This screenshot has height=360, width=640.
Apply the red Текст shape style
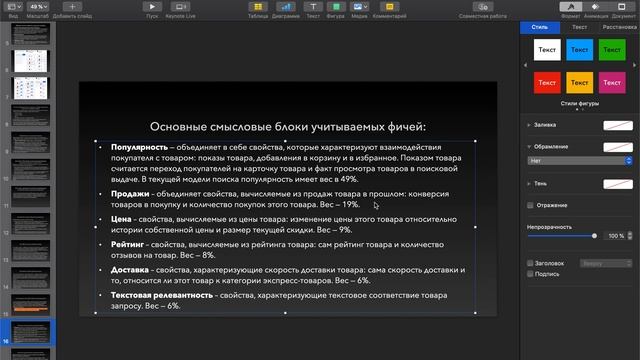[x=547, y=82]
